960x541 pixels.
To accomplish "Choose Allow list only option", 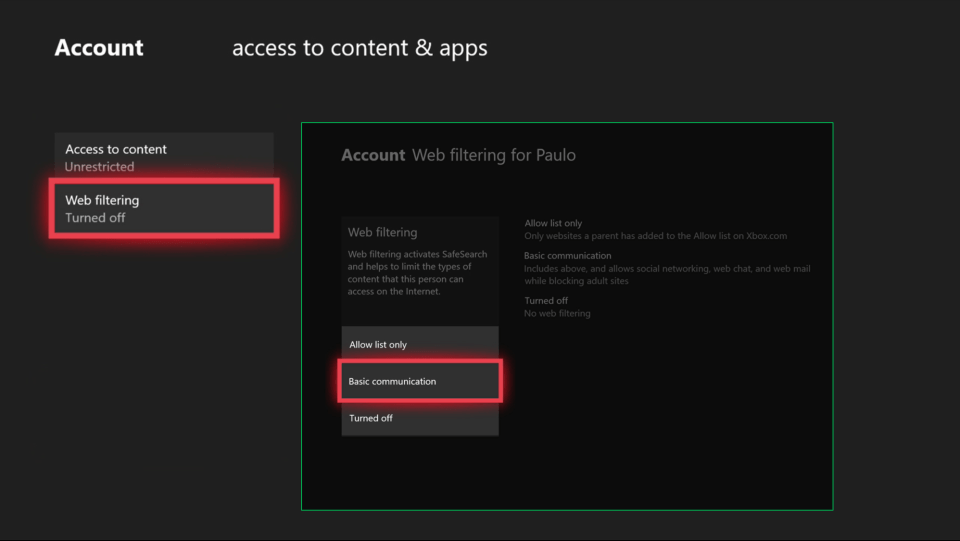I will pyautogui.click(x=420, y=345).
